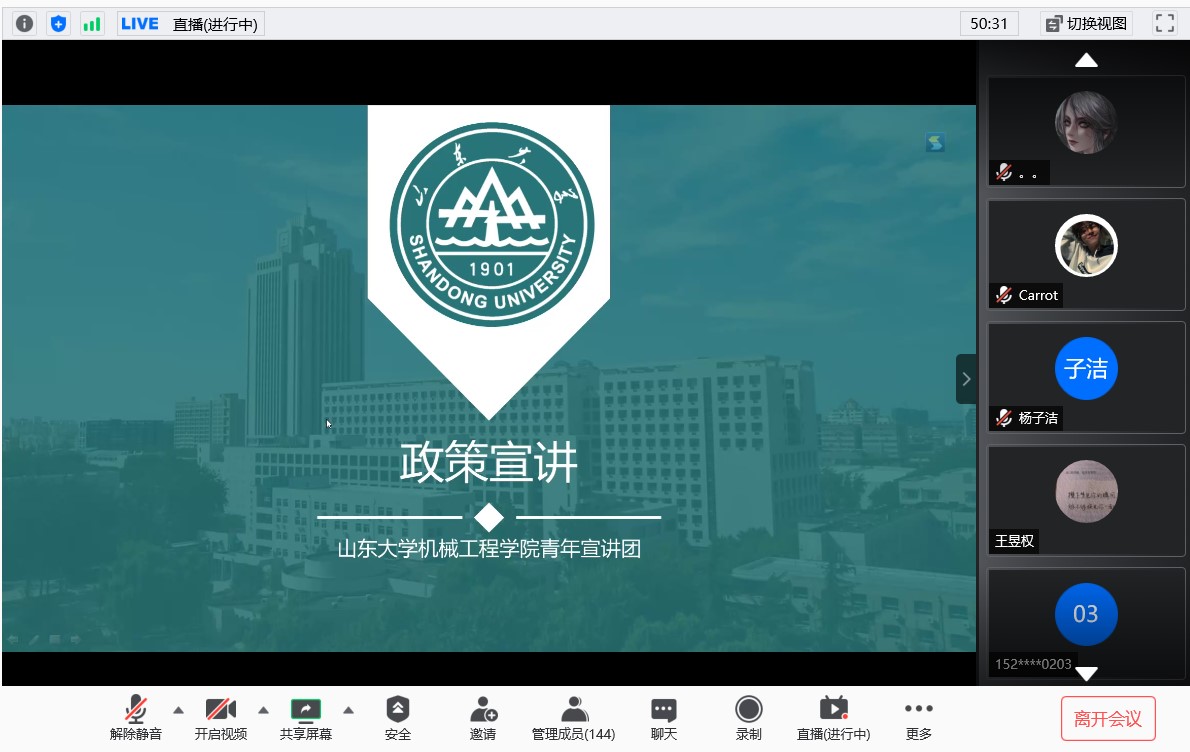Open share options arrow beside 共享屏幕

348,710
